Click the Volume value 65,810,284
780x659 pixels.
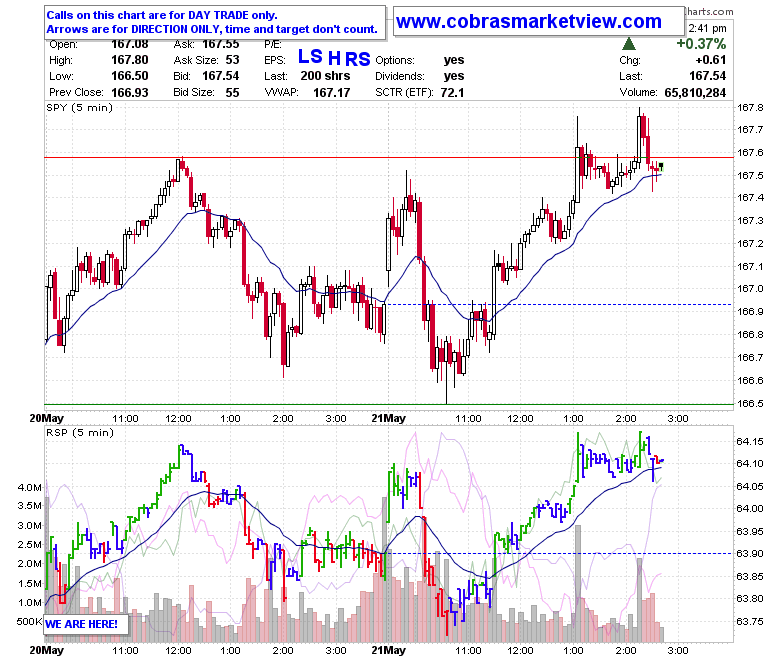pyautogui.click(x=695, y=93)
